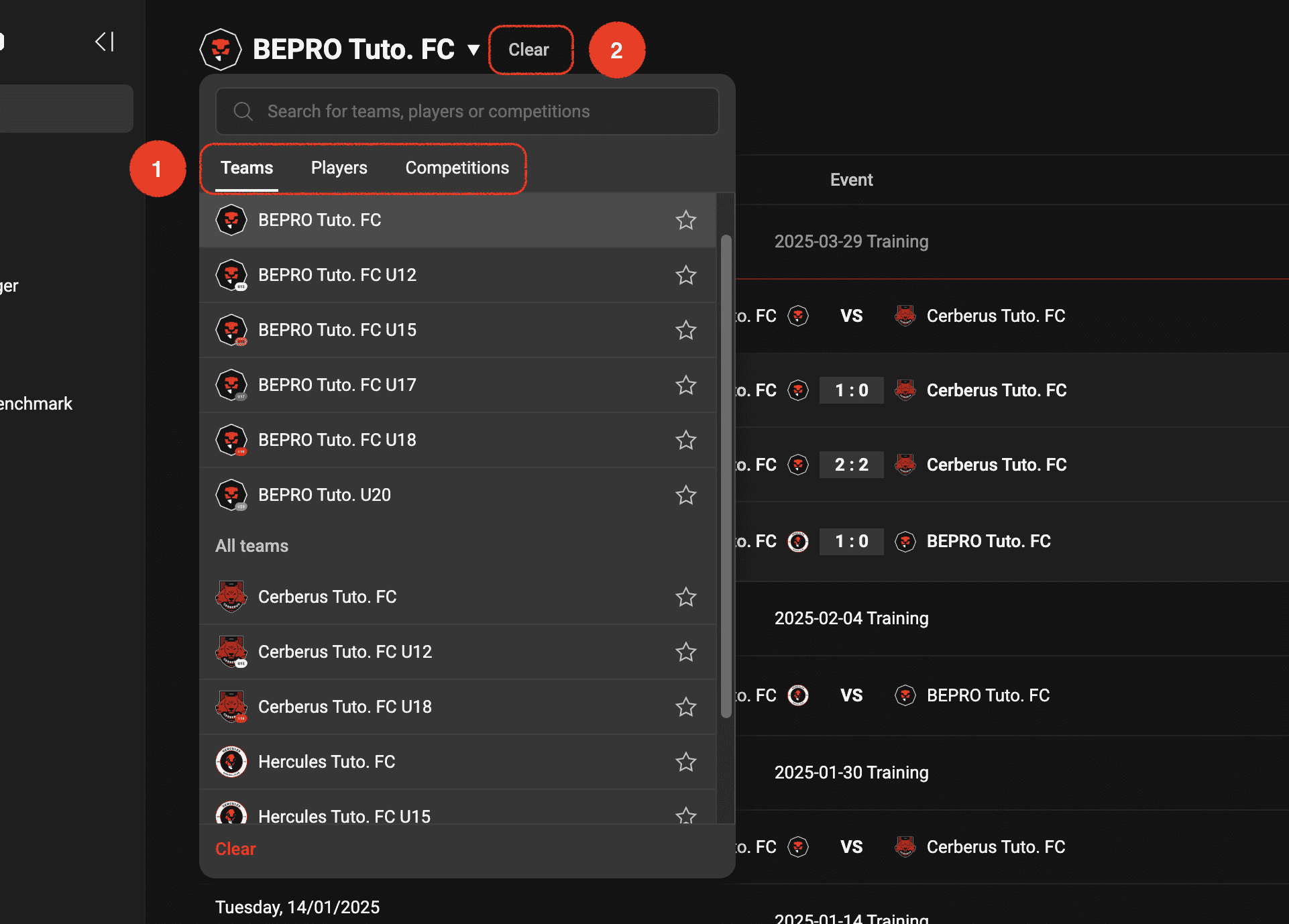Viewport: 1289px width, 924px height.
Task: Star the BEPRO Tuto. FC U15 team
Action: (x=685, y=330)
